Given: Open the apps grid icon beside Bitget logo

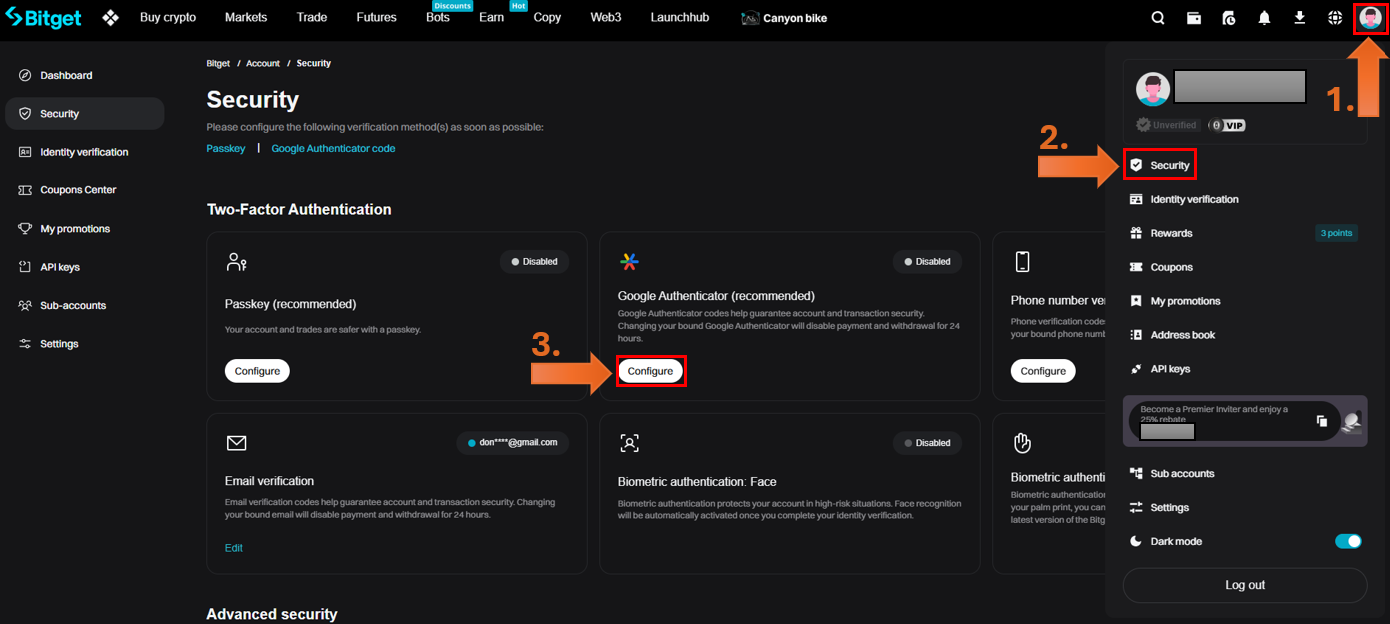Looking at the screenshot, I should click(x=111, y=18).
